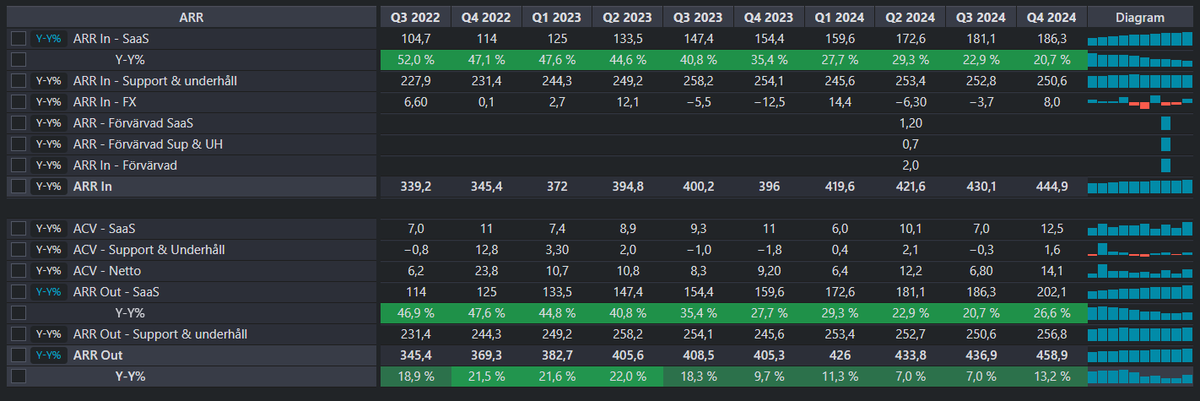Click the 1,20 value for Förvärvad SaaS

(x=910, y=122)
